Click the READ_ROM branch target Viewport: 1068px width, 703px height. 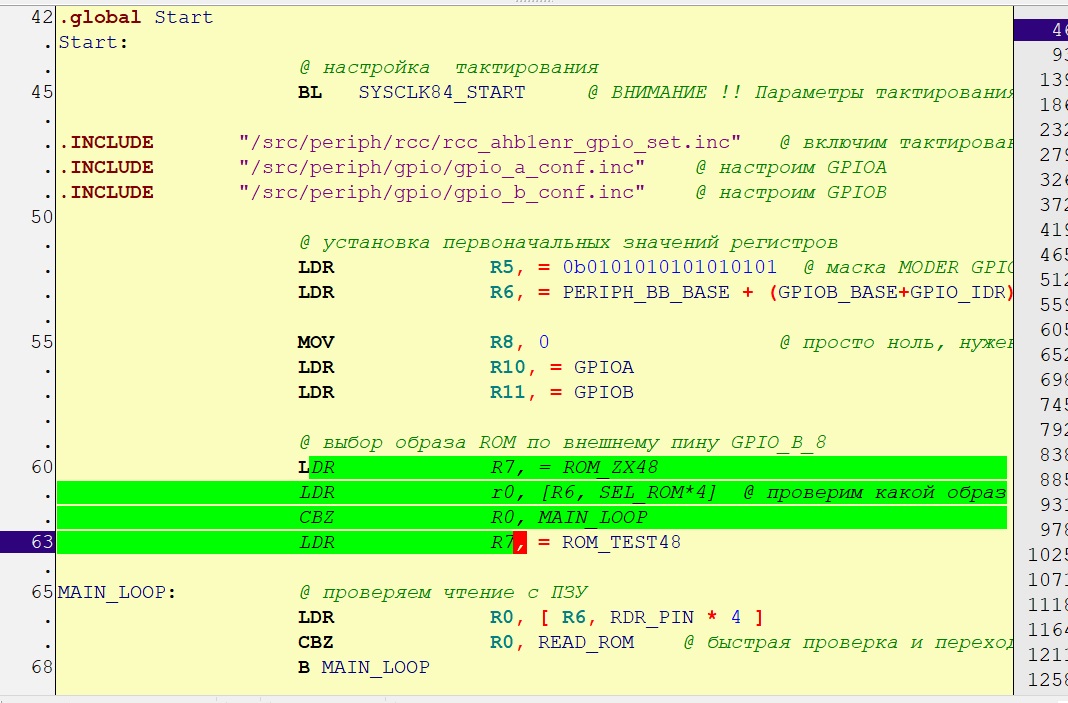pos(586,642)
